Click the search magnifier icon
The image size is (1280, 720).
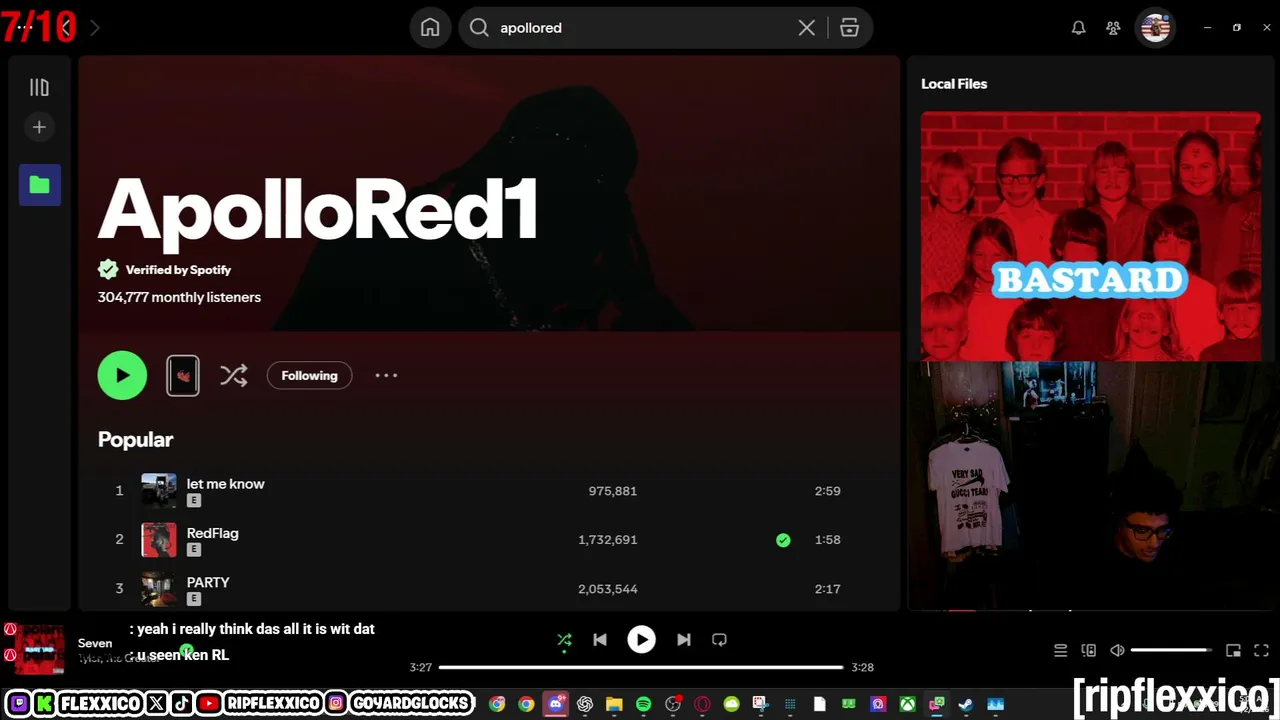tap(479, 28)
